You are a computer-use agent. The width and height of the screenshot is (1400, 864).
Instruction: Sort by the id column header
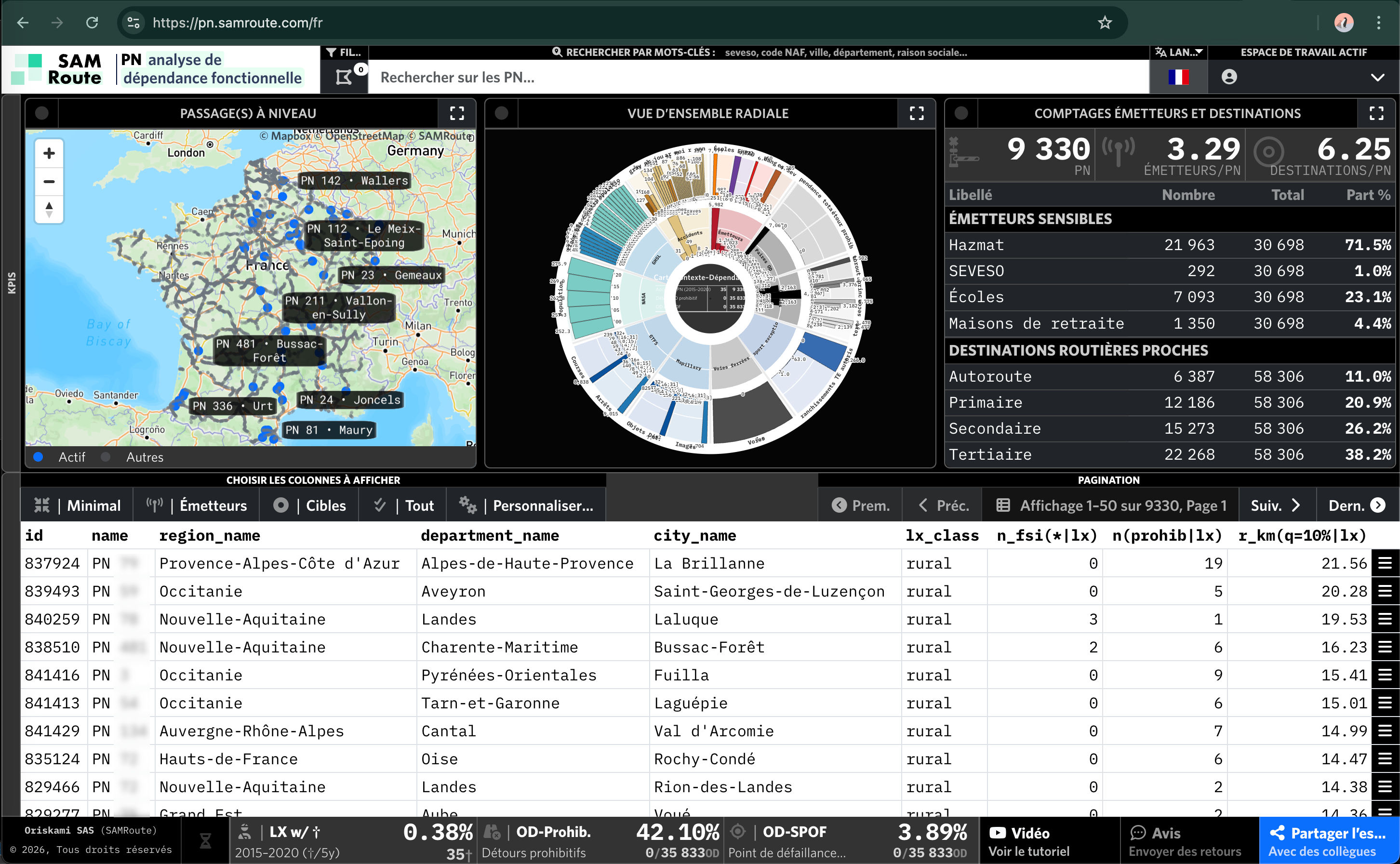tap(34, 535)
